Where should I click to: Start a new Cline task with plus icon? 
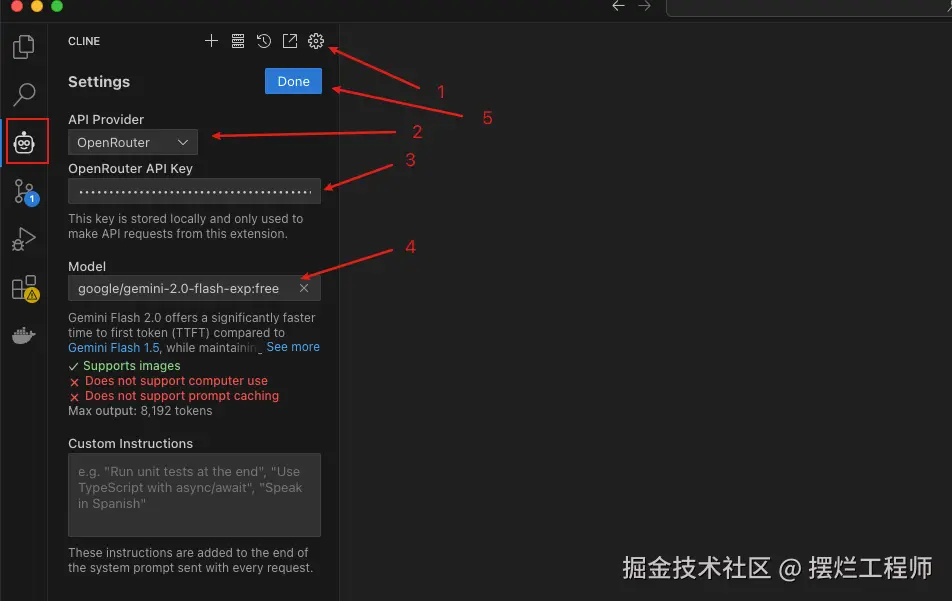211,41
